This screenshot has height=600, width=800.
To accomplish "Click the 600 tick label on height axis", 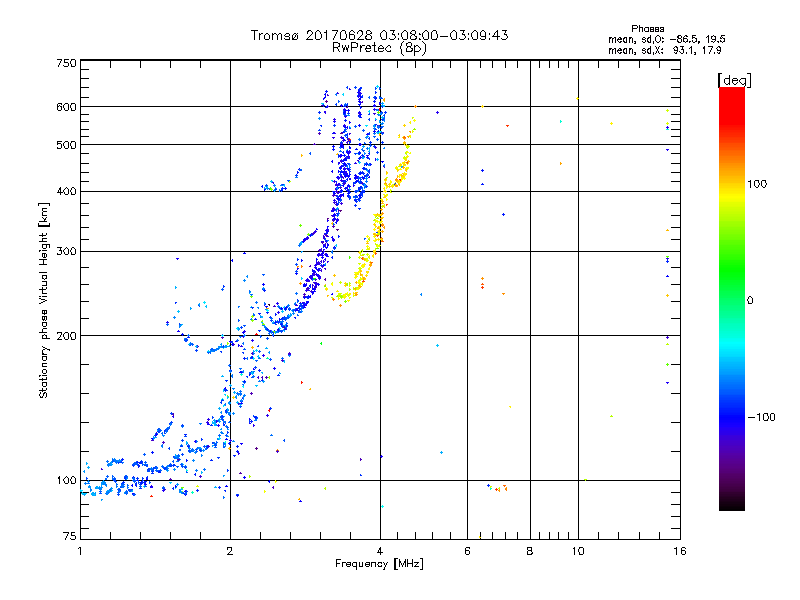I will pos(66,107).
